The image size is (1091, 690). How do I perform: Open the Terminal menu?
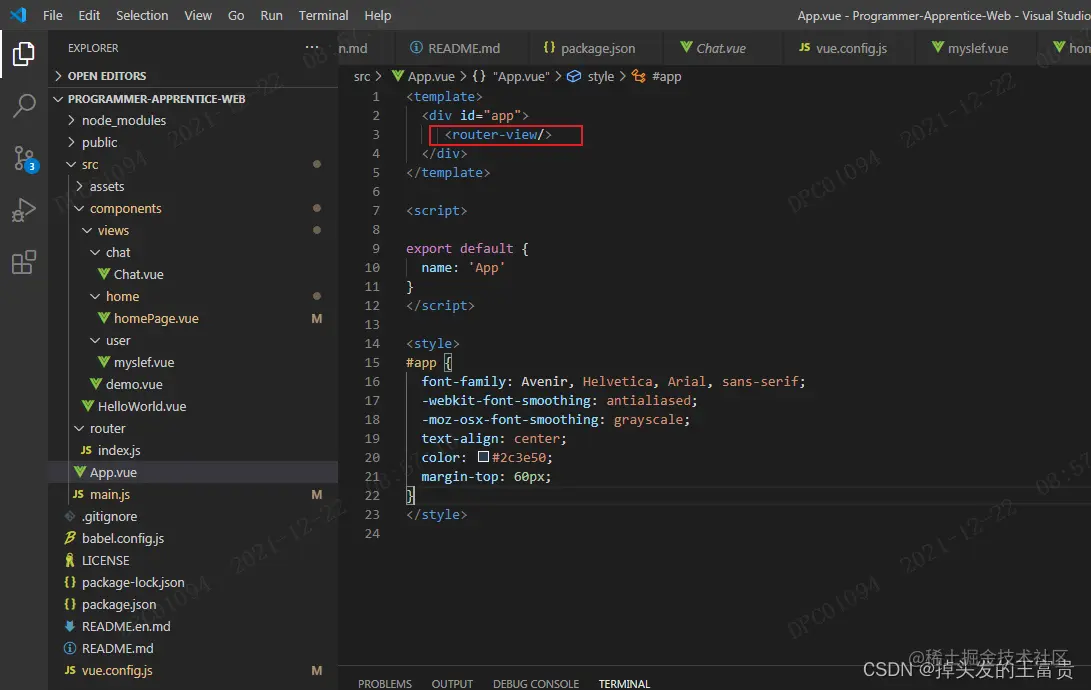tap(324, 15)
